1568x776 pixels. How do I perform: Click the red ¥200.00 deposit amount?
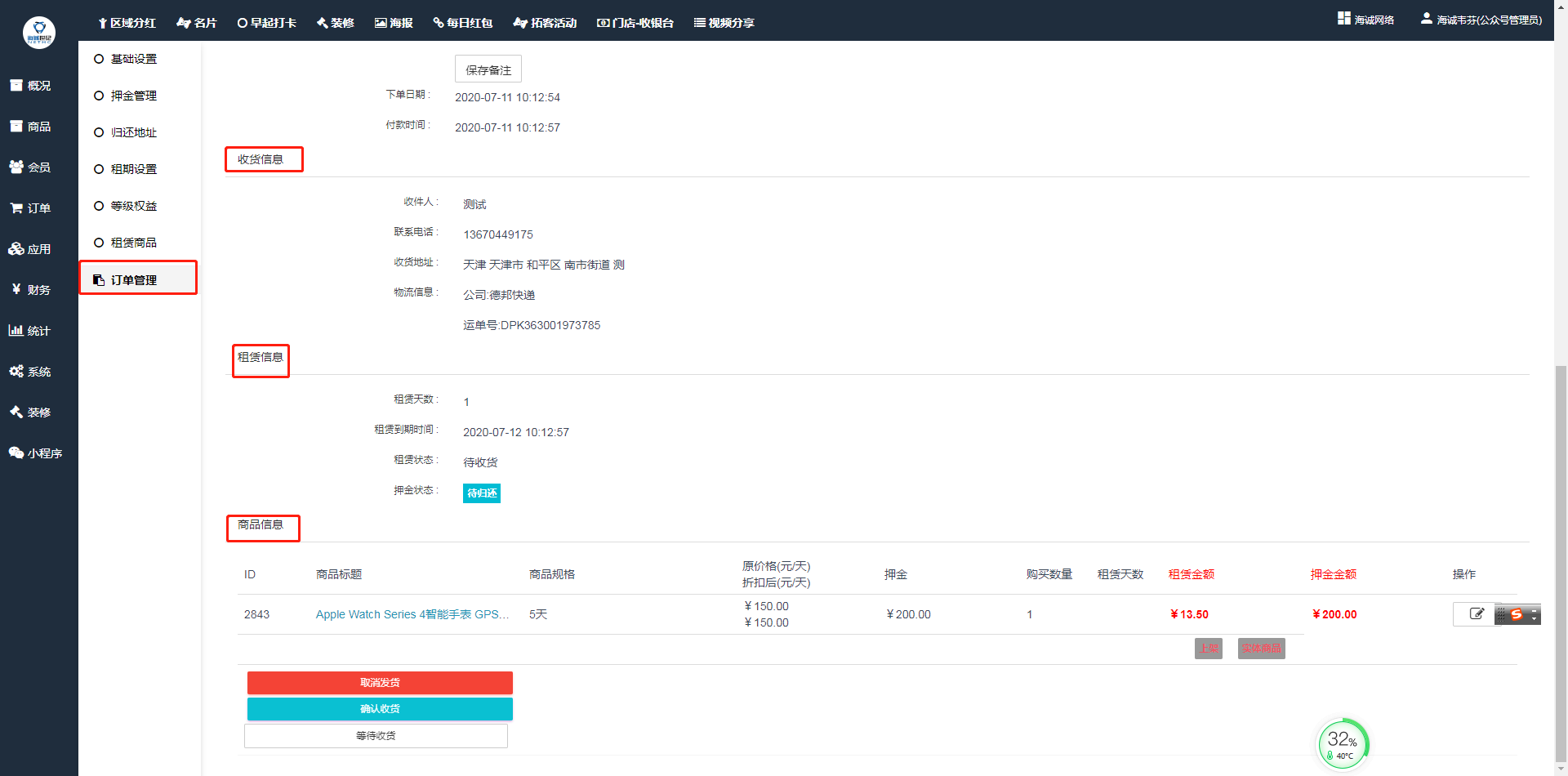[x=1334, y=614]
